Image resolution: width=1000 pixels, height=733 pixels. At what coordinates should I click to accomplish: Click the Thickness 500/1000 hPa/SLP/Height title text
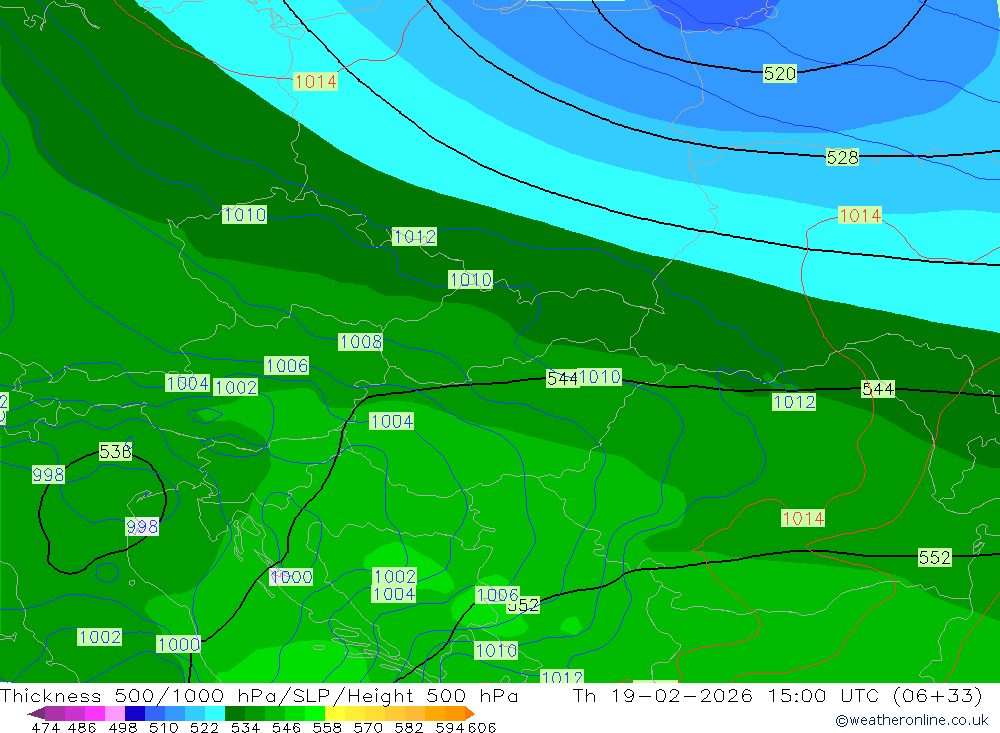[259, 695]
